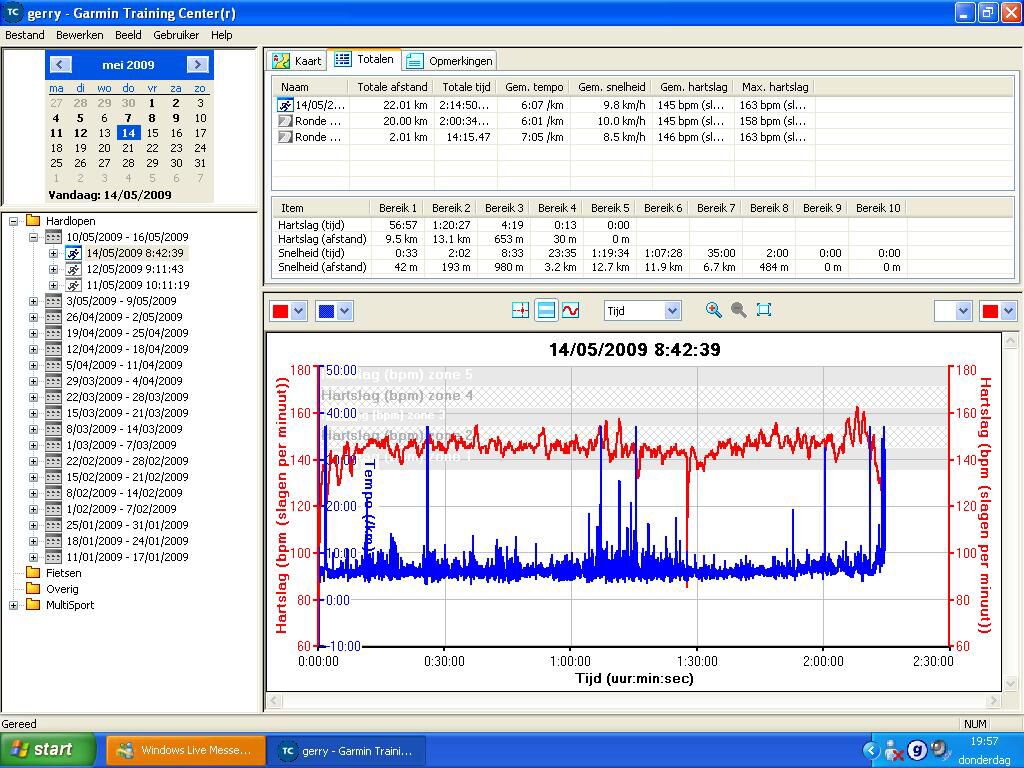Click calendar icon of week 26/04/2009 - 2/05/2009
1024x768 pixels.
click(54, 317)
